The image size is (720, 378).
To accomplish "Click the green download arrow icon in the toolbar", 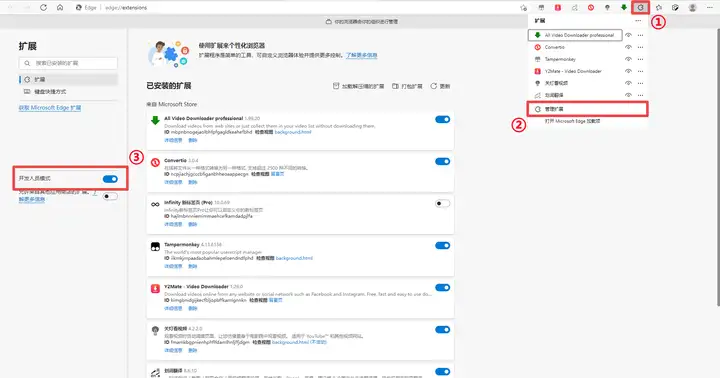I will click(624, 7).
